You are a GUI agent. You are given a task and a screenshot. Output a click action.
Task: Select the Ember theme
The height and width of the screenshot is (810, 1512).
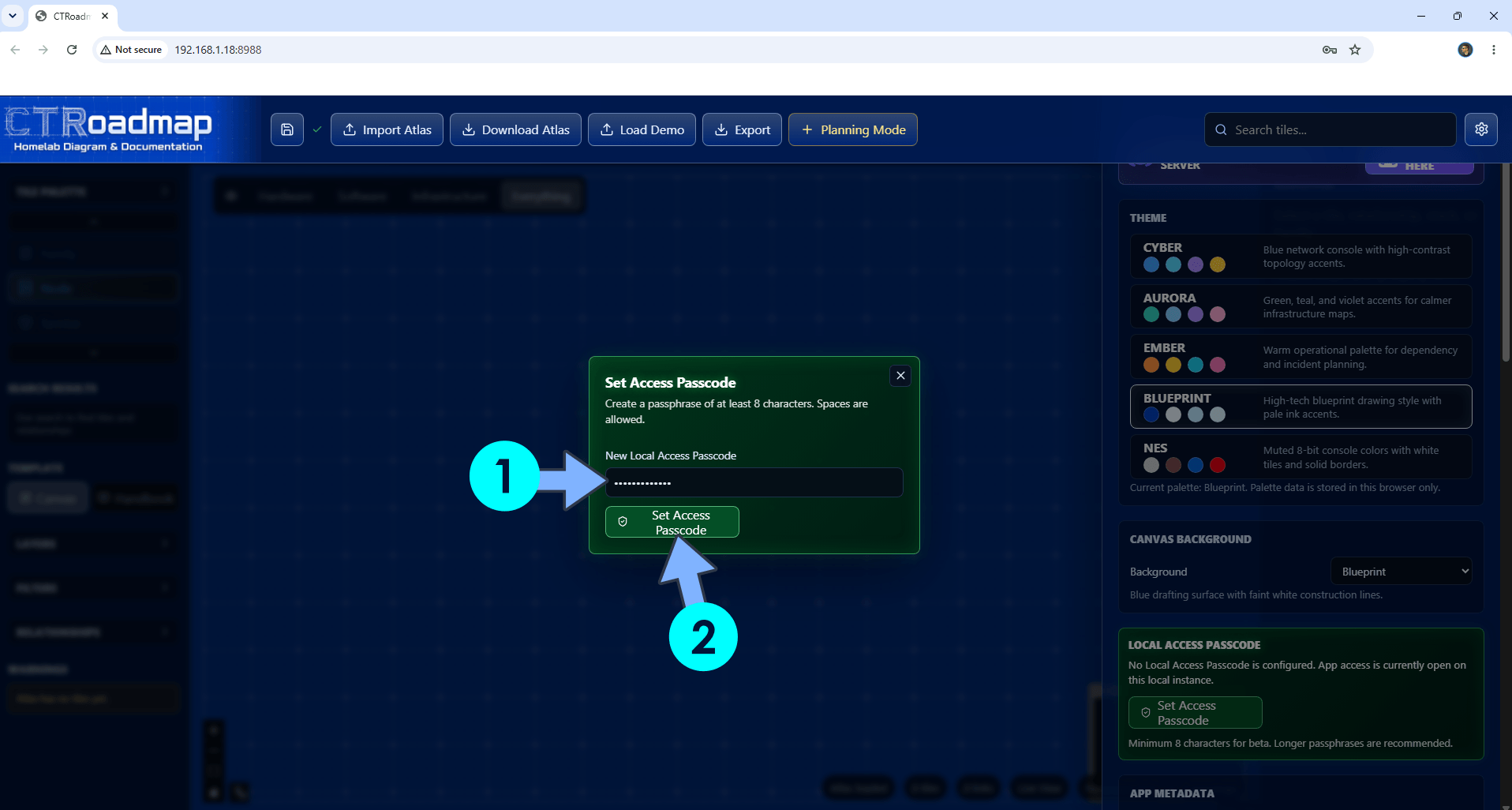[1301, 357]
